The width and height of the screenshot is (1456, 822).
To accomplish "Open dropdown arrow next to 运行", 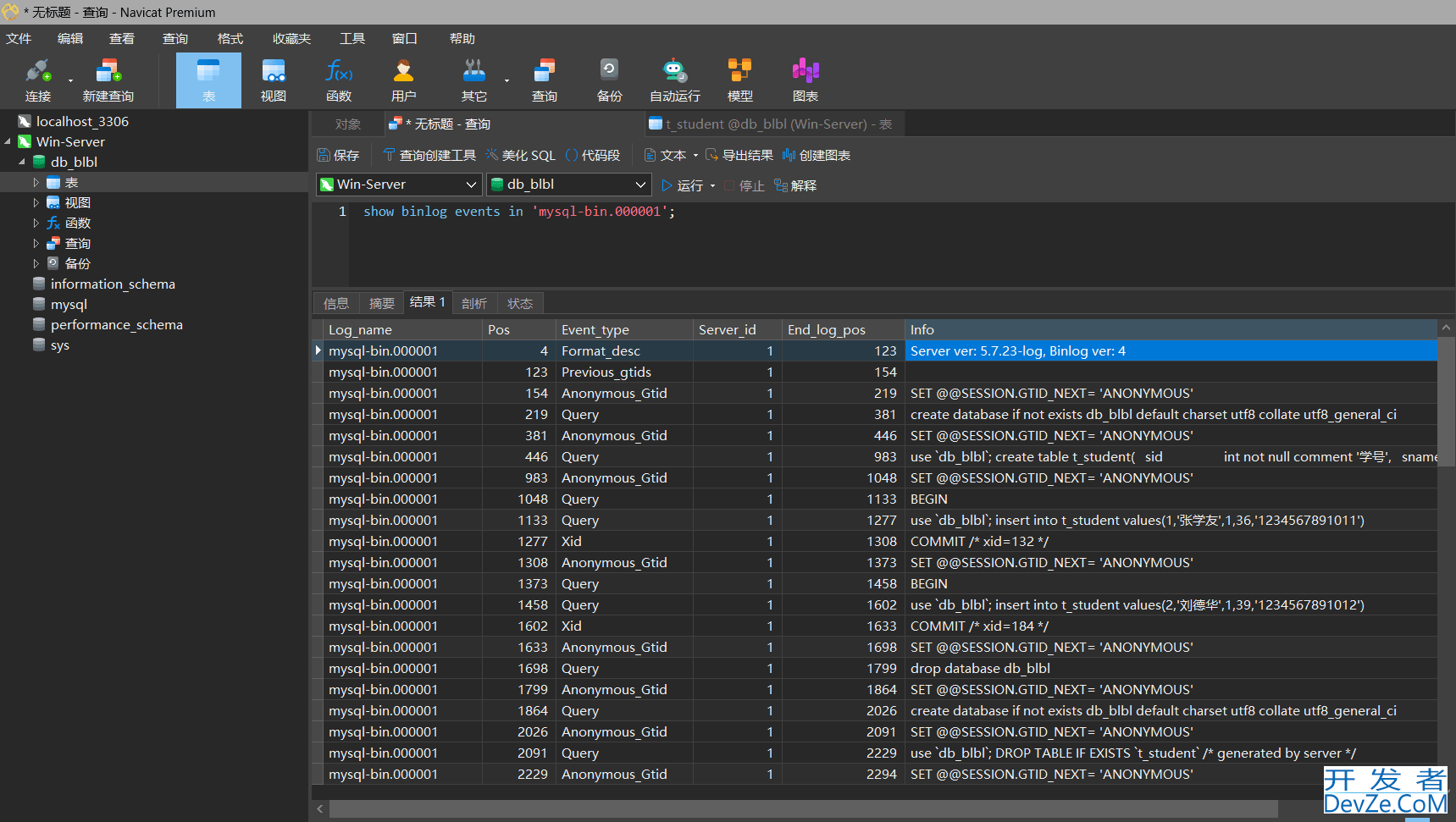I will pyautogui.click(x=712, y=185).
